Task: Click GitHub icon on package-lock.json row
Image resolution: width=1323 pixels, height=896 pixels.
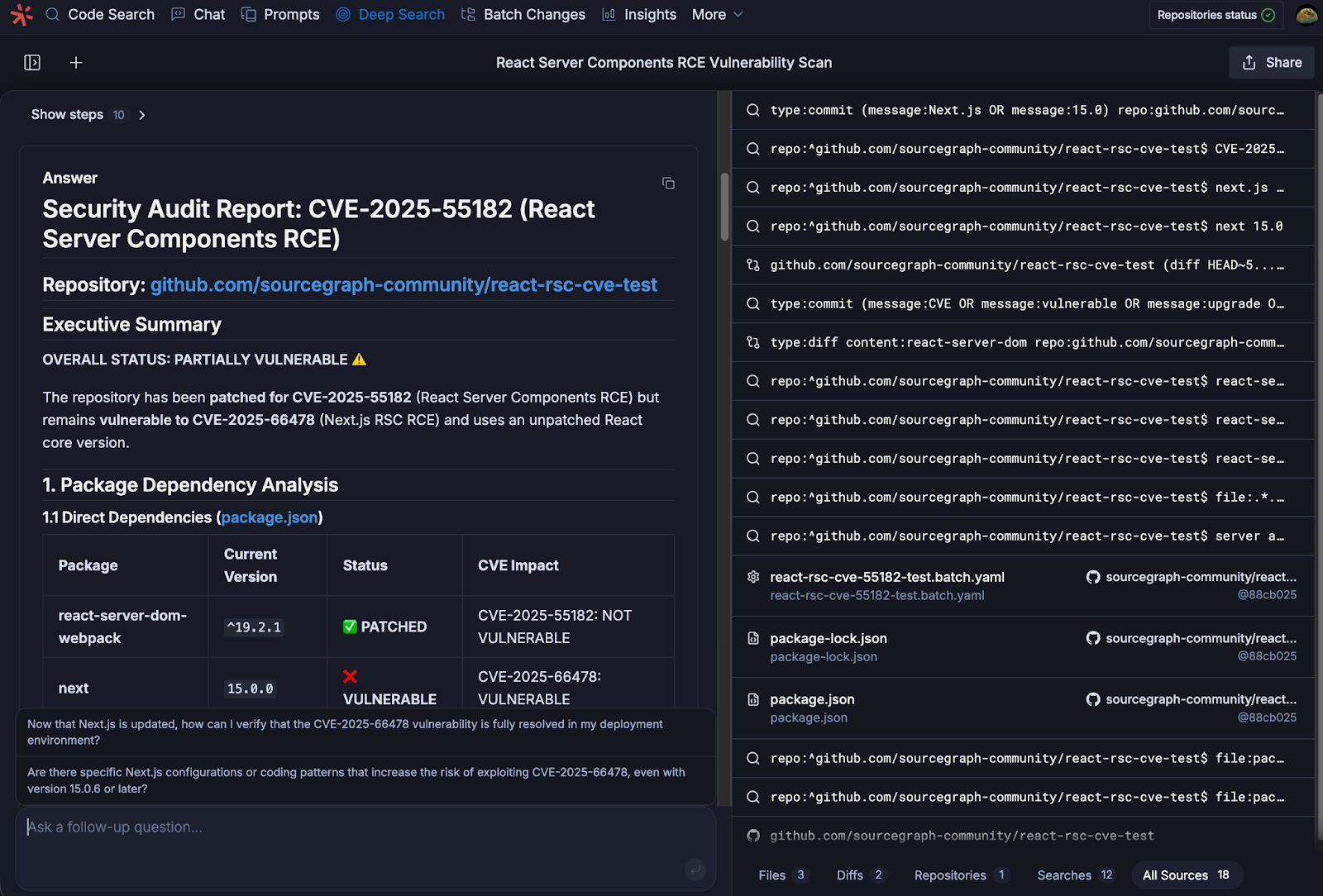Action: [1093, 638]
